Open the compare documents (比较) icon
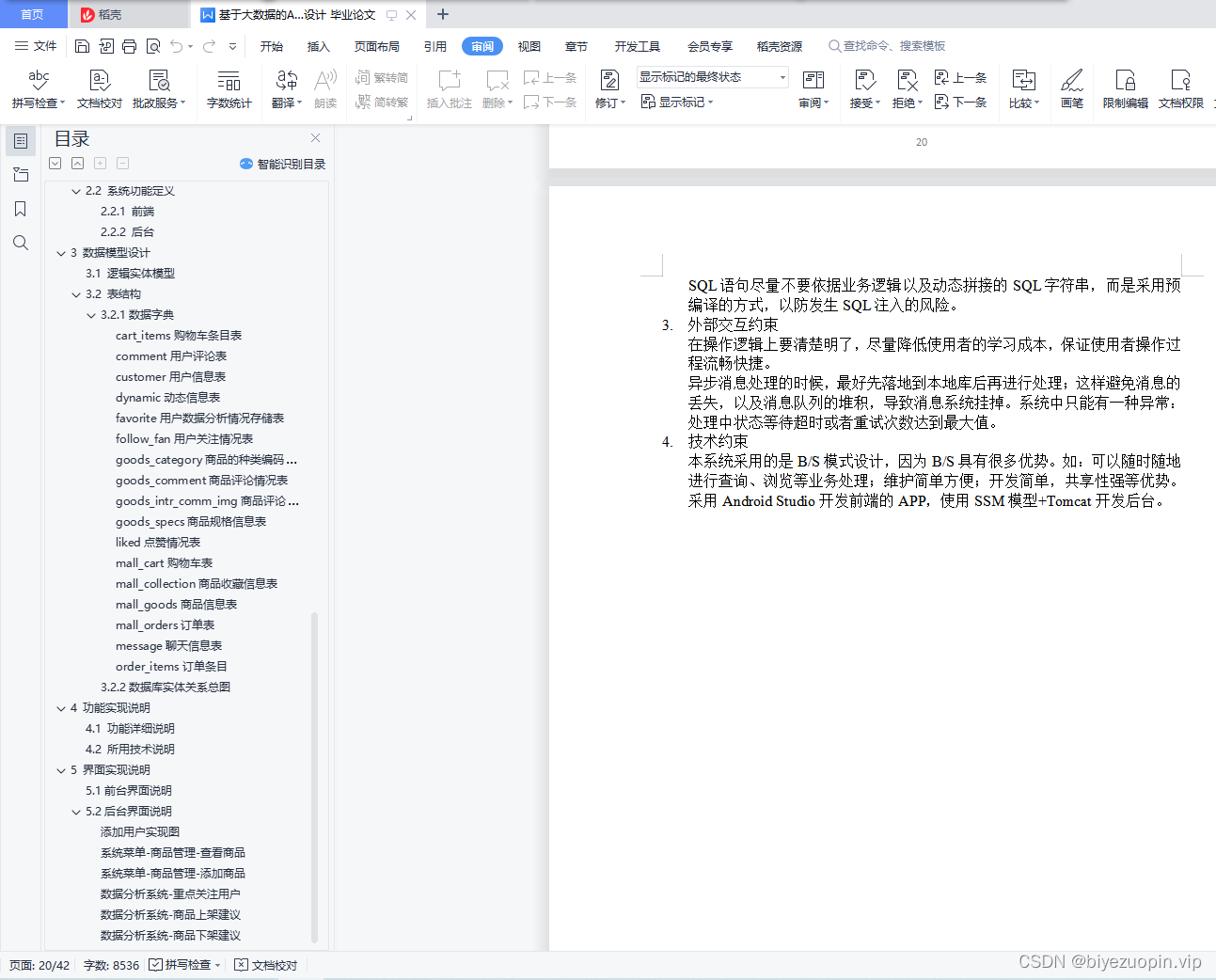 [x=1024, y=89]
